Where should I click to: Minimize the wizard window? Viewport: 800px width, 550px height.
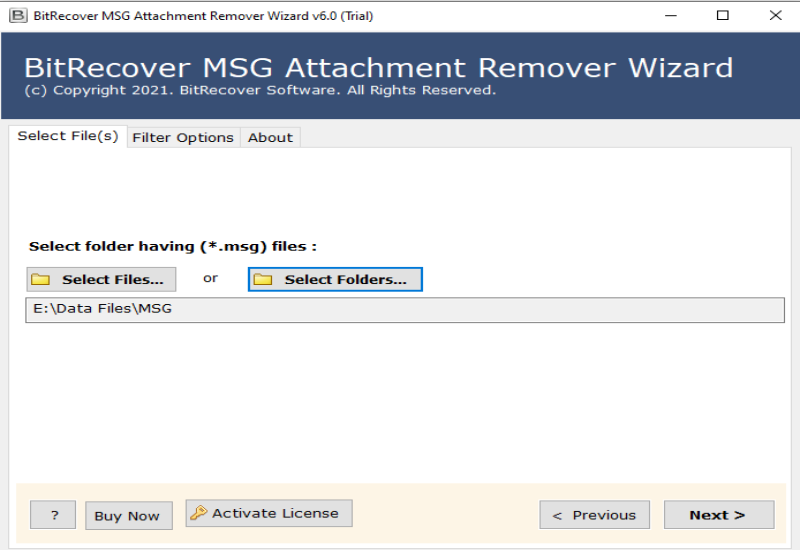click(x=670, y=16)
